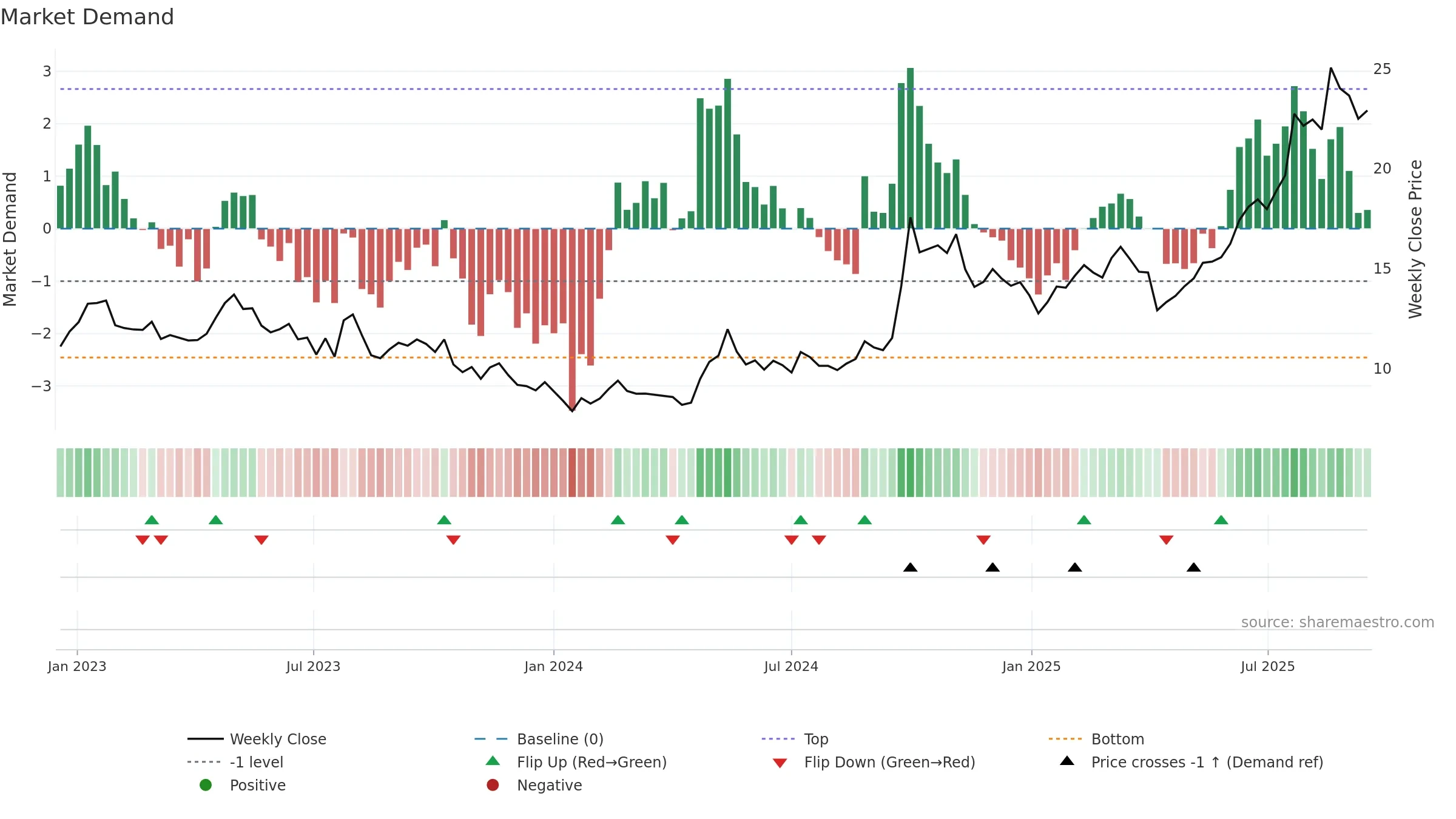Click the Weekly Close Price axis title
Viewport: 1456px width, 819px height.
click(1415, 239)
